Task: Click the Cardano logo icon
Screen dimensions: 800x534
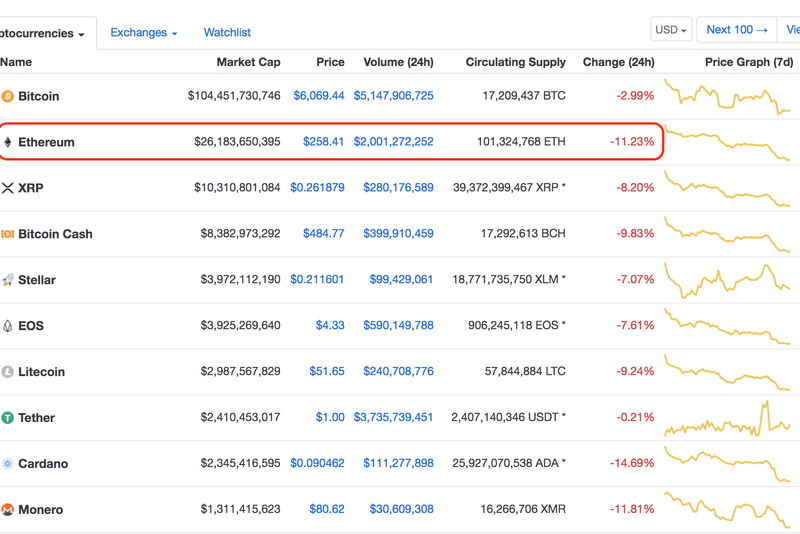Action: click(8, 464)
